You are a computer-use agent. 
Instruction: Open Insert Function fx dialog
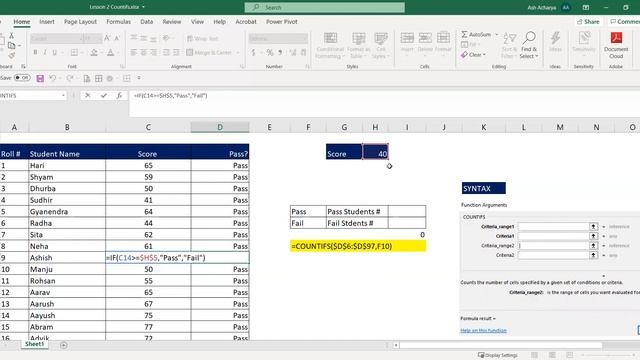(119, 96)
